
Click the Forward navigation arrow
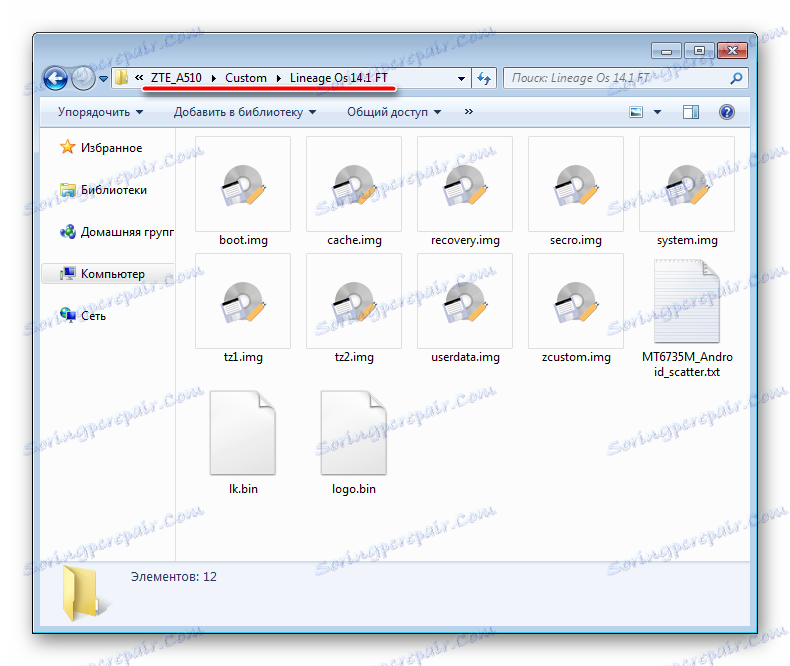83,79
